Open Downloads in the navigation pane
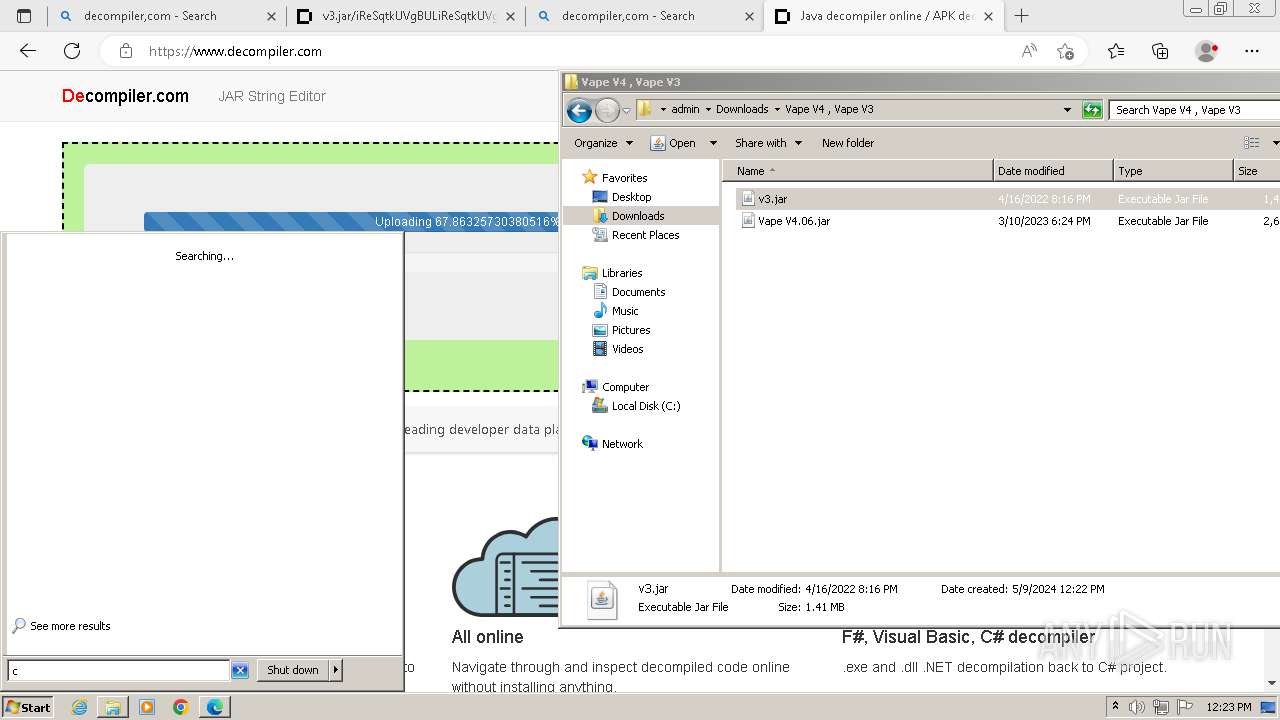 [638, 216]
